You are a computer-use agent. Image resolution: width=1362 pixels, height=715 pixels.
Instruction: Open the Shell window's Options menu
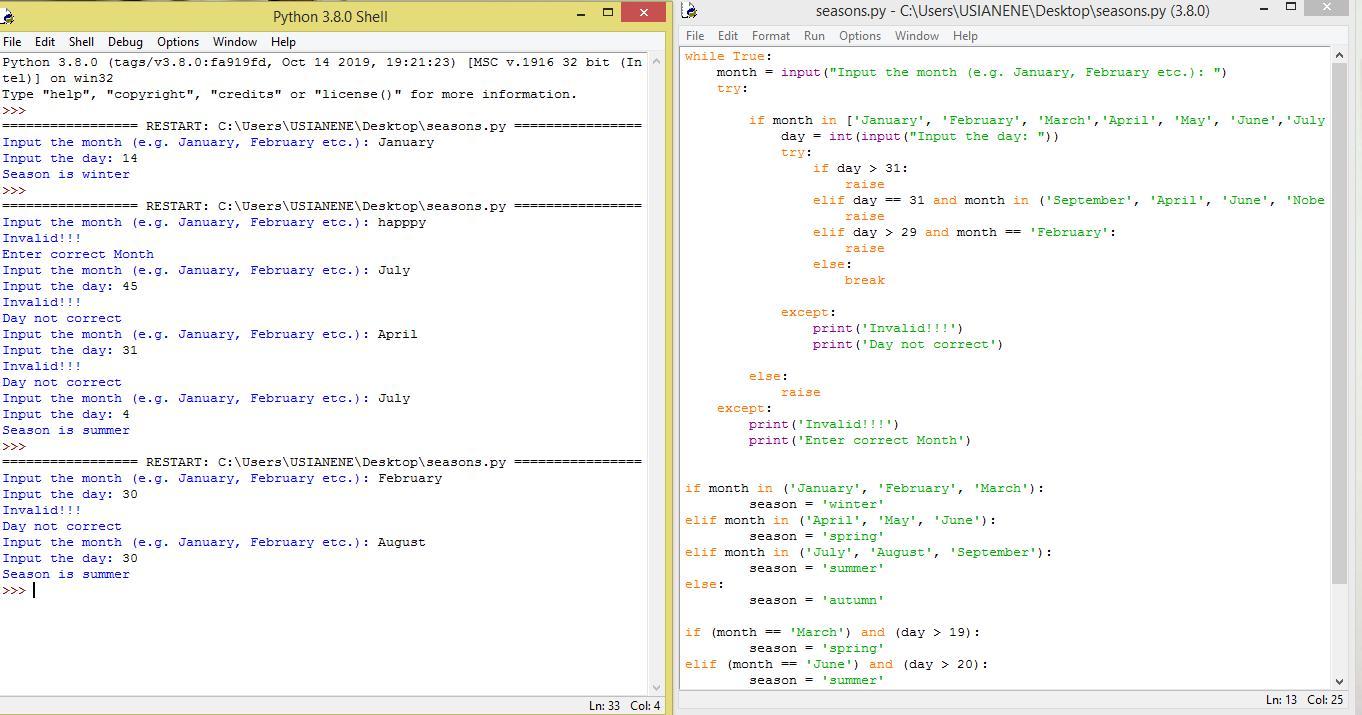tap(177, 42)
